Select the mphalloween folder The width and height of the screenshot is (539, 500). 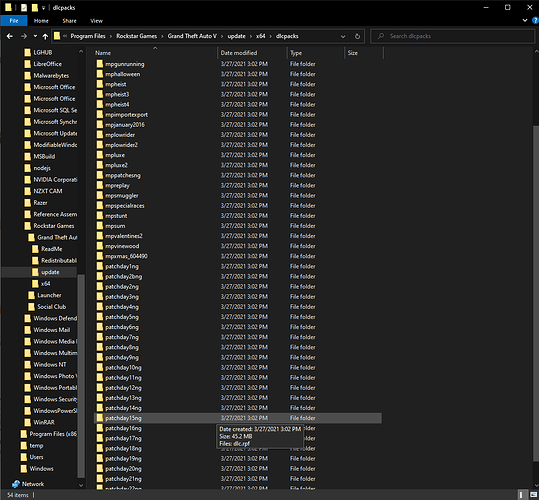tap(122, 74)
